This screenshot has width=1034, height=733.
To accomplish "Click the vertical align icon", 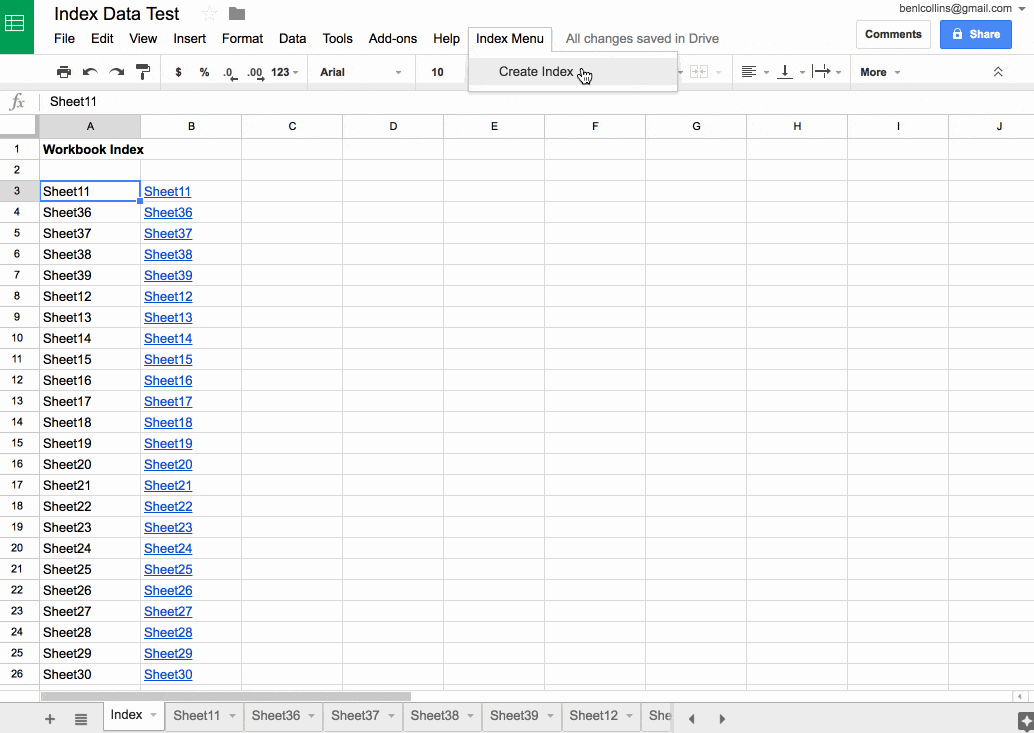I will (785, 72).
